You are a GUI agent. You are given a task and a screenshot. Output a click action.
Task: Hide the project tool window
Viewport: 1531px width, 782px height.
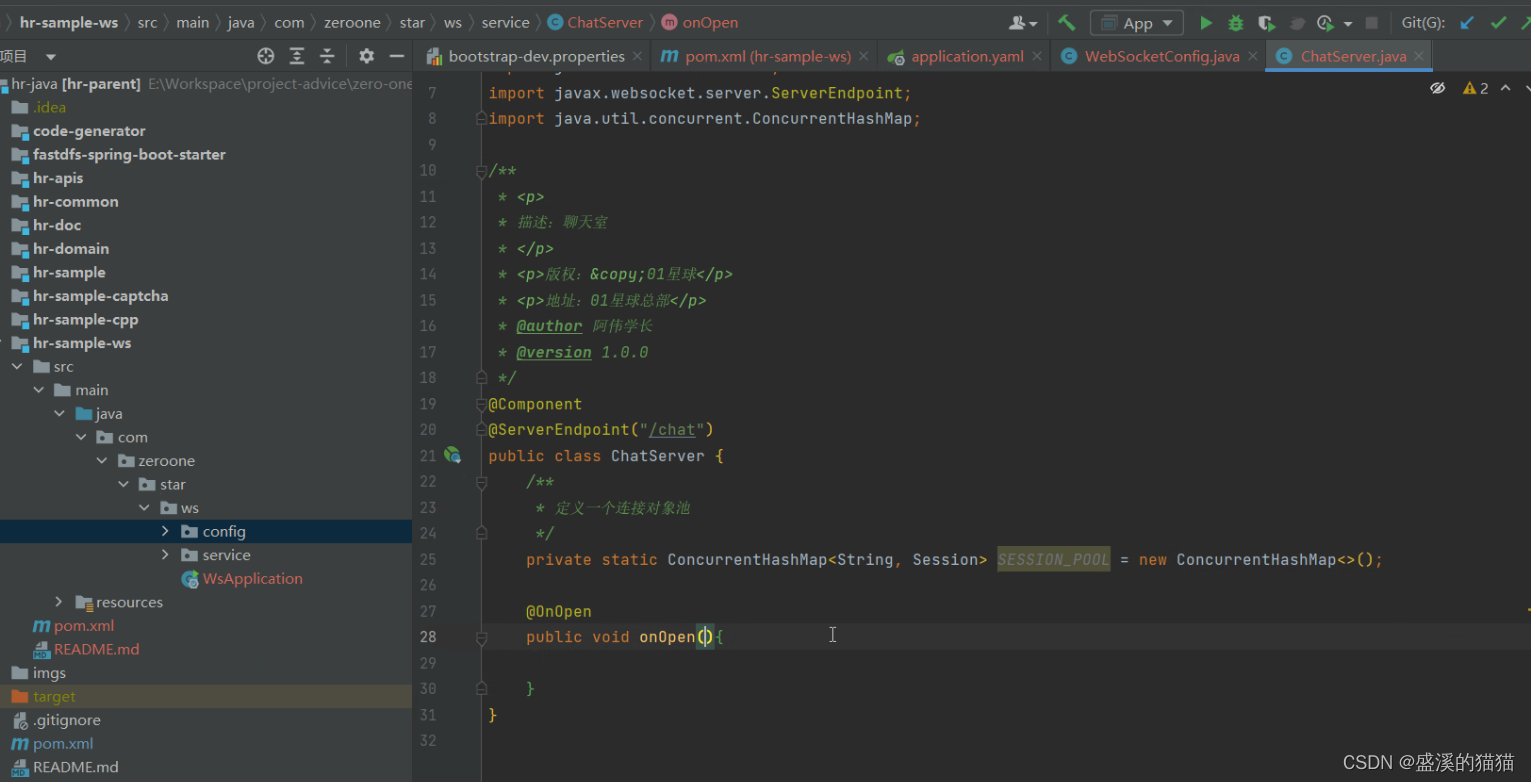(396, 56)
